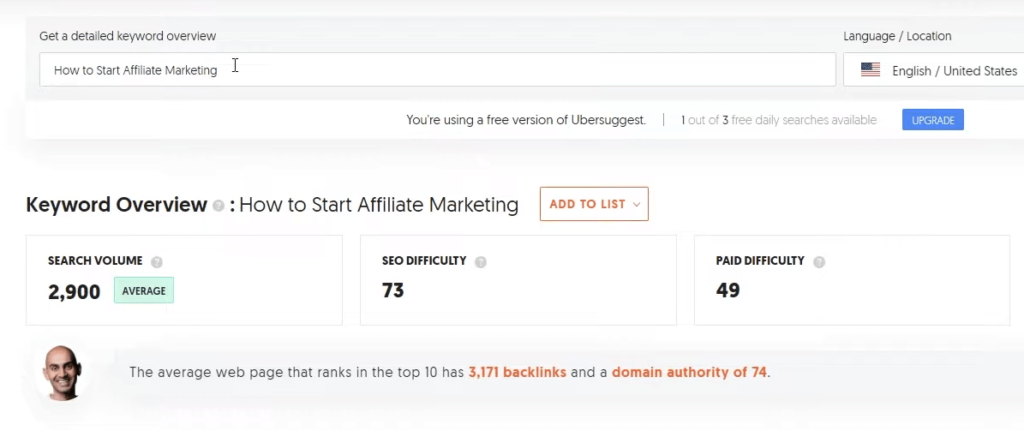Follow the domain authority of 74 link

coord(689,372)
